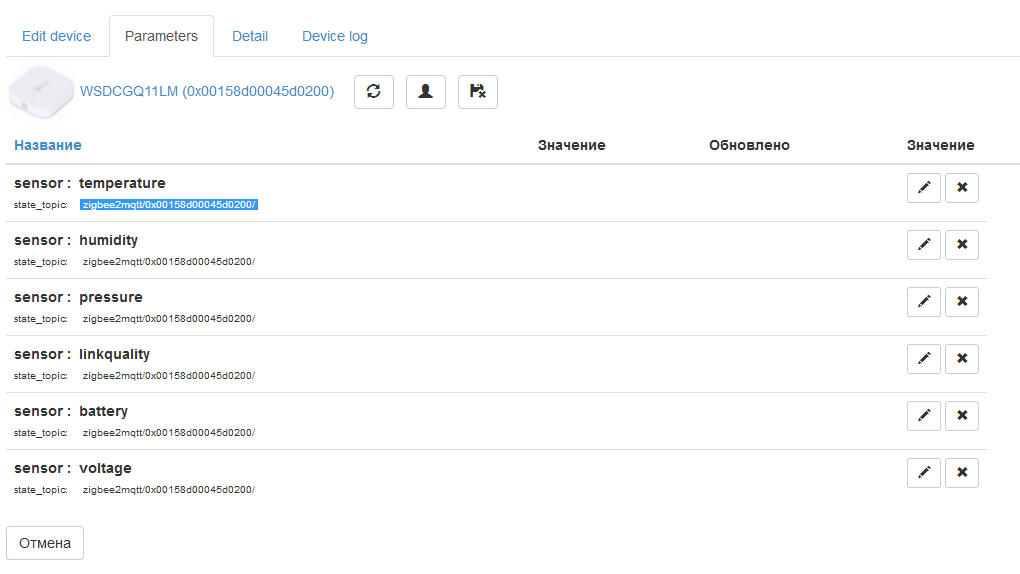The image size is (1020, 574).
Task: Click the 'sensor : humidity' row title
Action: tap(76, 241)
